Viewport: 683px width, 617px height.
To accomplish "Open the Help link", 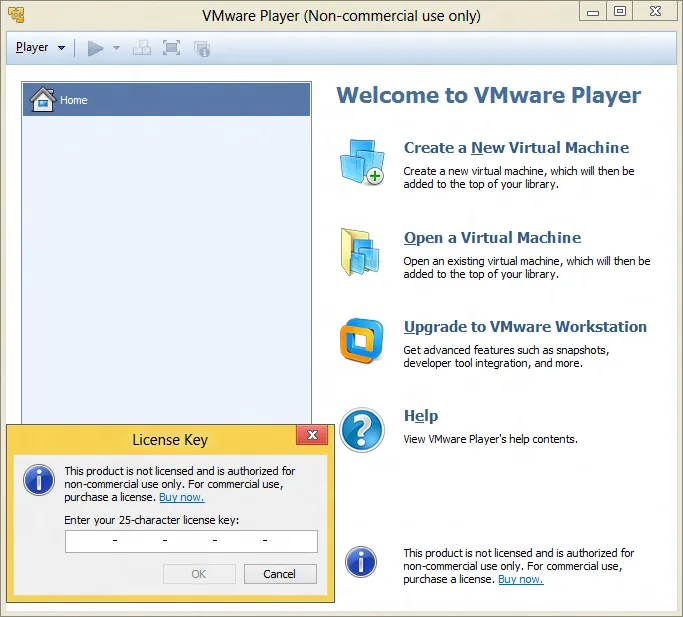I will point(421,416).
